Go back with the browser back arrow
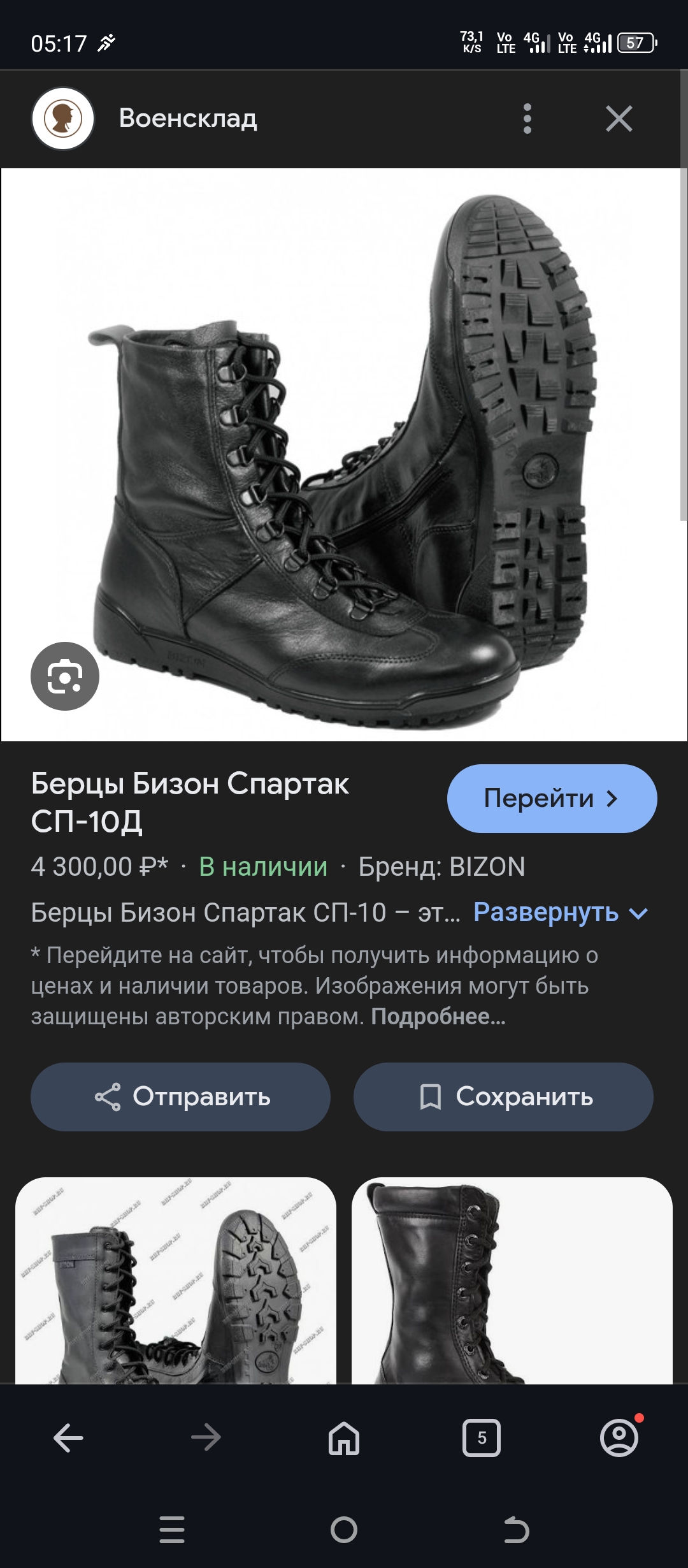This screenshot has width=688, height=1568. (68, 1439)
